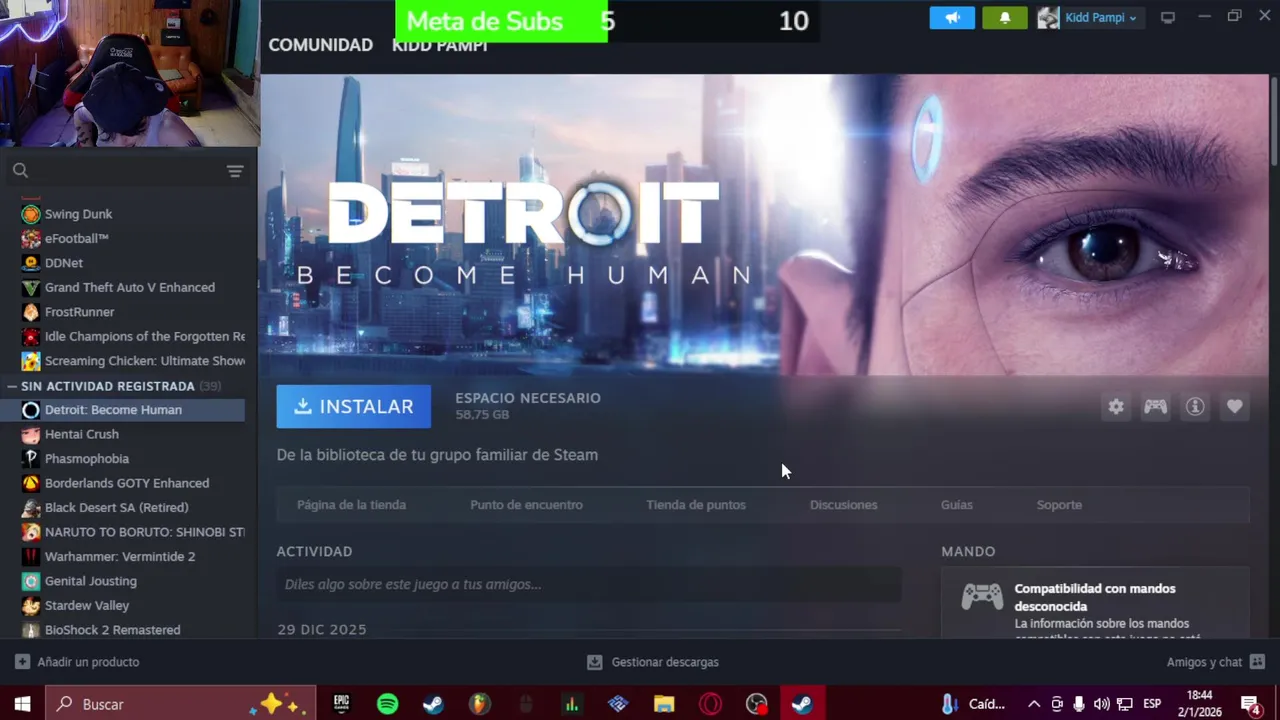The width and height of the screenshot is (1280, 720).
Task: Open File Explorer from taskbar
Action: pos(664,704)
